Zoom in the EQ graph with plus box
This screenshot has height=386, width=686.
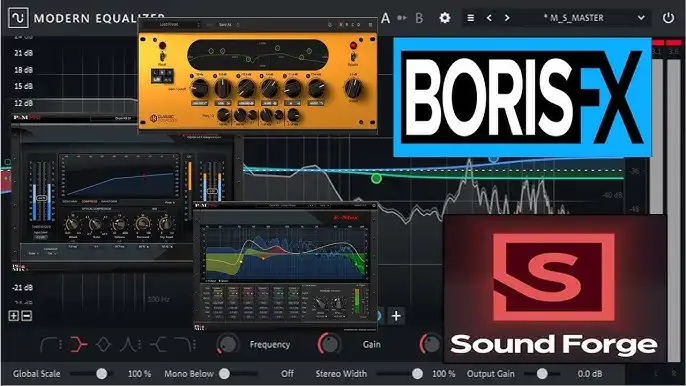click(14, 316)
